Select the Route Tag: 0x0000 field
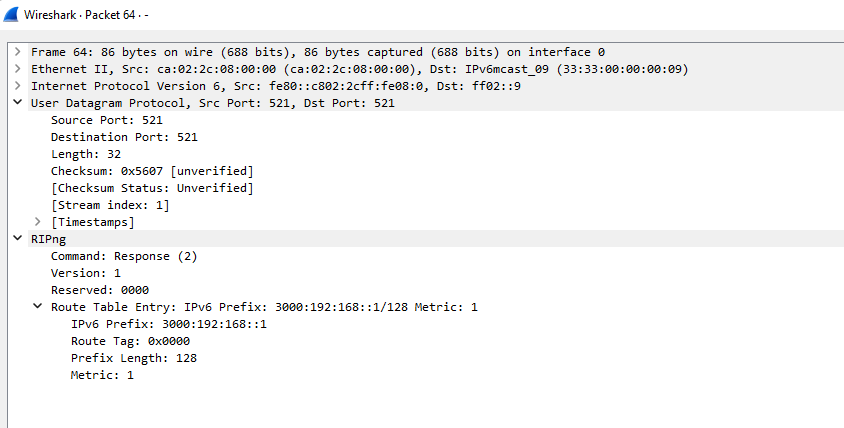844x428 pixels. (130, 341)
